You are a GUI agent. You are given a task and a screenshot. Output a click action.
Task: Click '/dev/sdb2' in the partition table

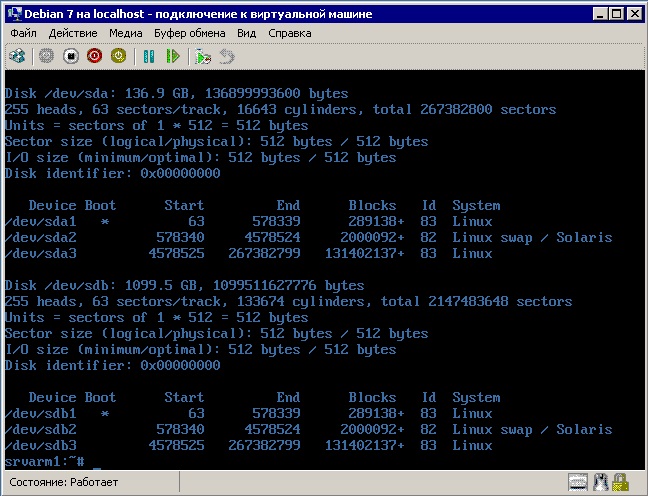tap(41, 429)
